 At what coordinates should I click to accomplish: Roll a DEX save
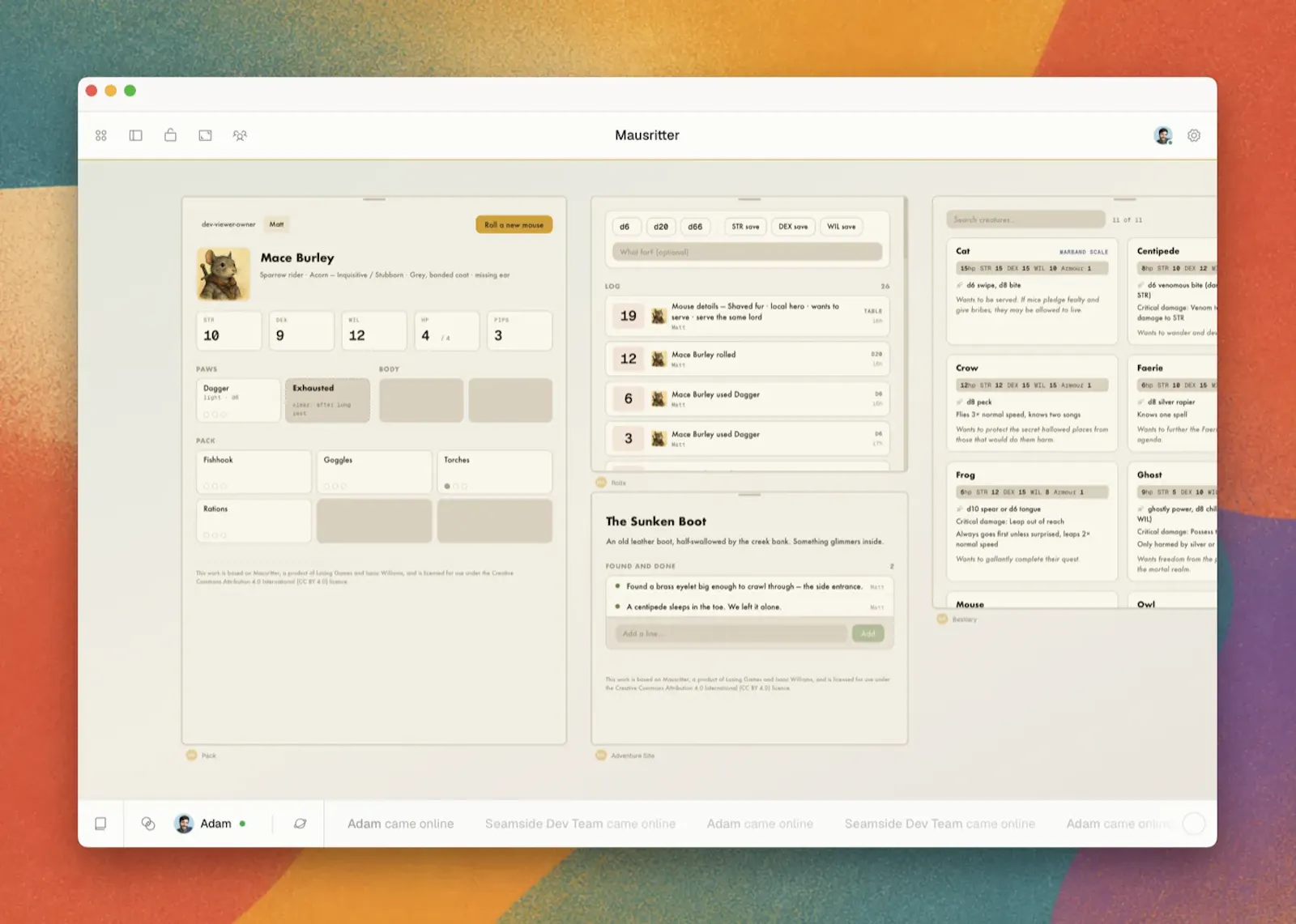tap(793, 227)
